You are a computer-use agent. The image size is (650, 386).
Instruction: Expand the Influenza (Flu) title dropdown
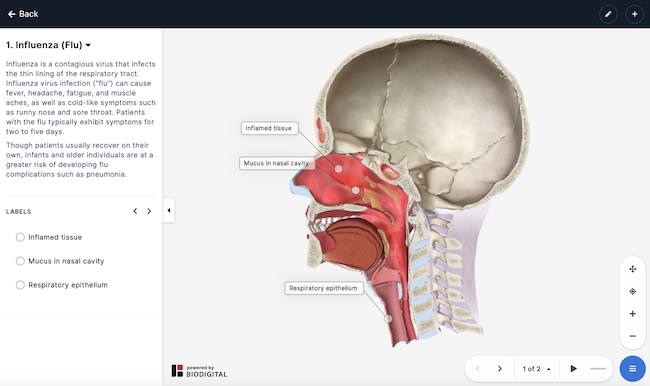tap(49, 45)
